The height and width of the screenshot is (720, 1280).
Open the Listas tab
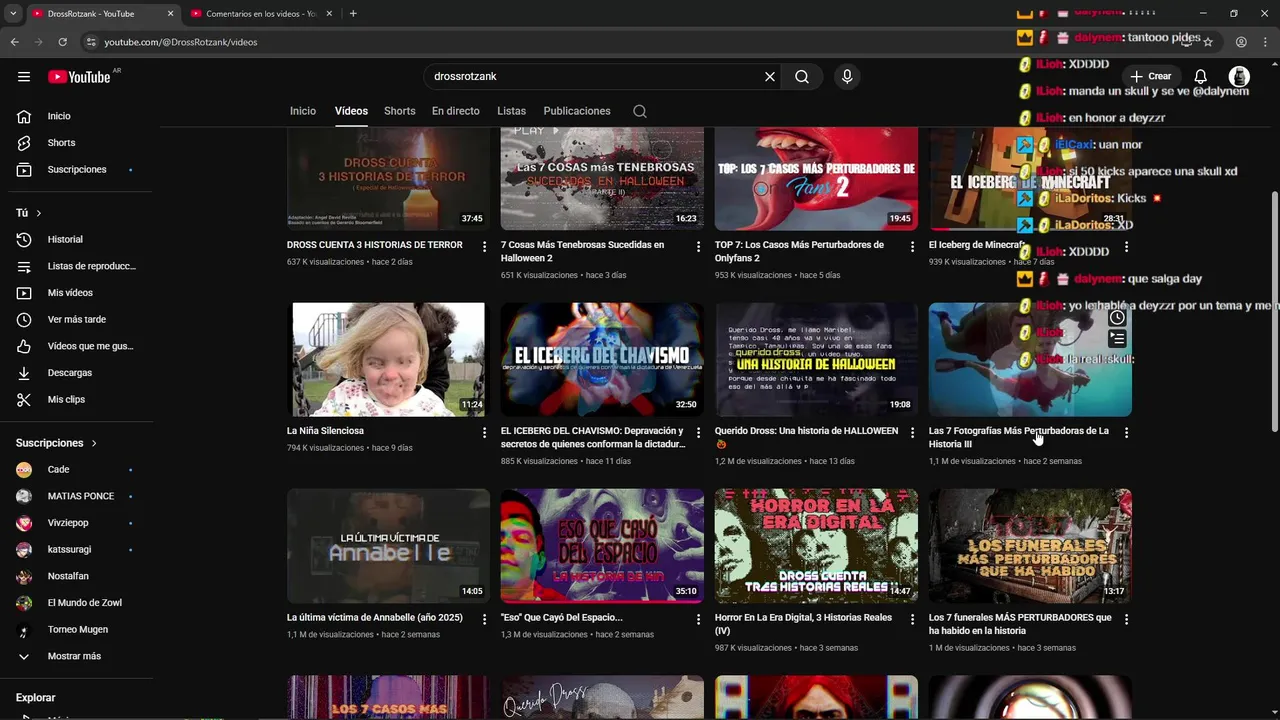[x=512, y=111]
